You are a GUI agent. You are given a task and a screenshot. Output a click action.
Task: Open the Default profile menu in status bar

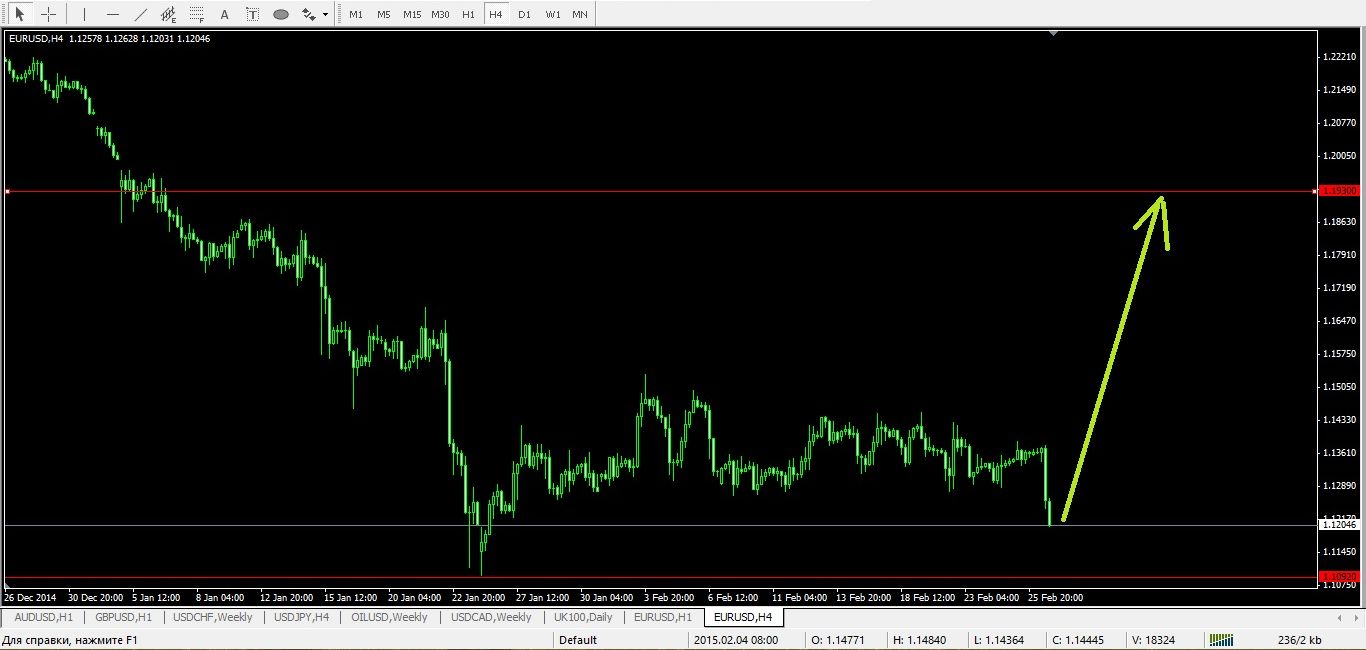click(577, 640)
